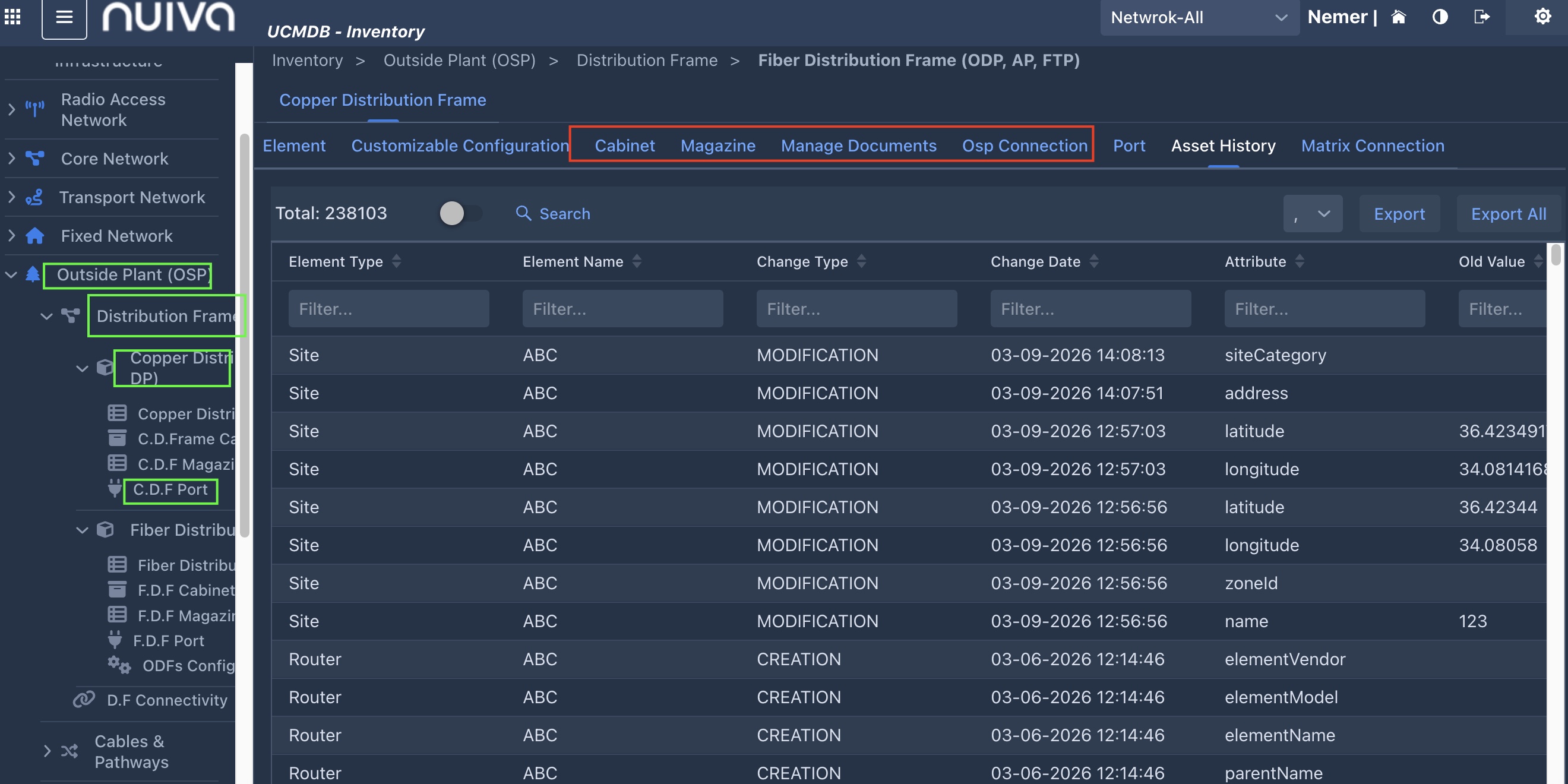Expand the Radio Access Network node
The height and width of the screenshot is (784, 1568).
(11, 109)
